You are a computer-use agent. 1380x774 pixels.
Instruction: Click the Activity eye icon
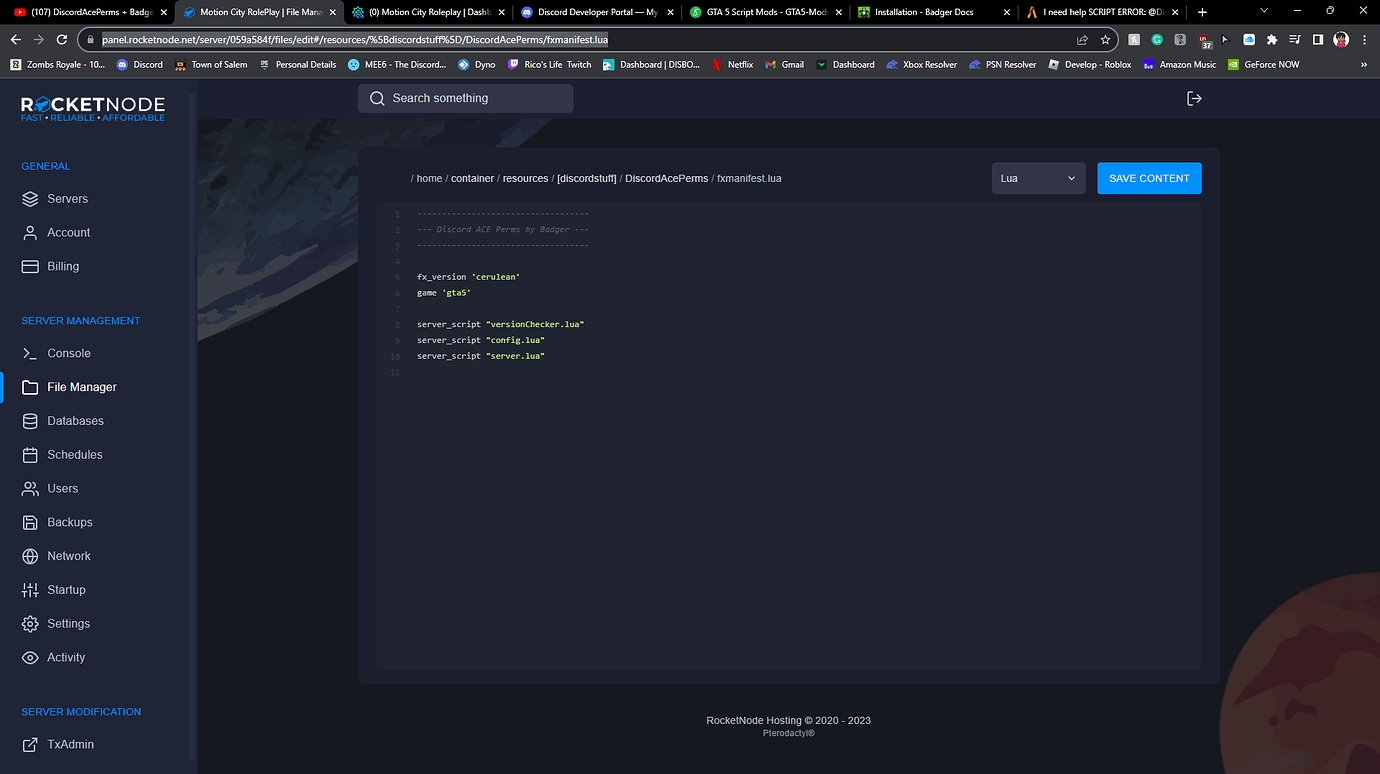tap(30, 658)
